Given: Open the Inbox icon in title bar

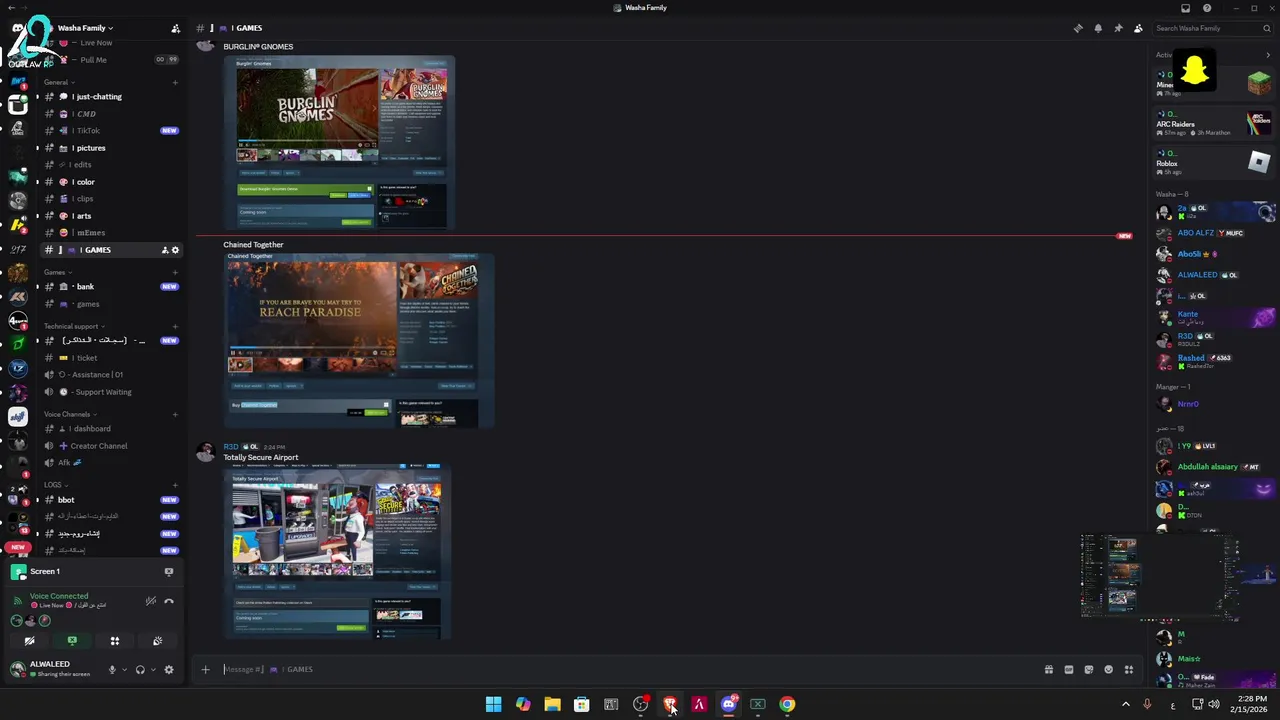Looking at the screenshot, I should pyautogui.click(x=1186, y=8).
